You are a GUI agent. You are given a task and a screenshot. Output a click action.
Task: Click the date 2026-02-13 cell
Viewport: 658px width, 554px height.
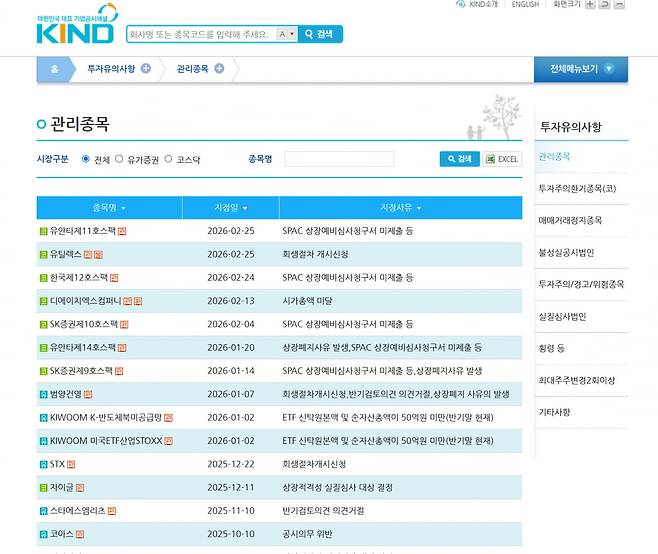pos(231,301)
